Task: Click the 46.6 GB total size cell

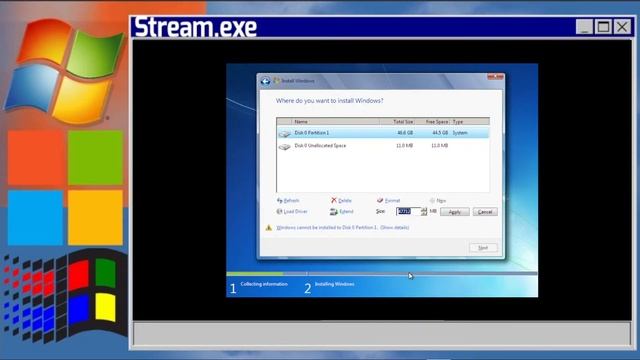Action: tap(405, 133)
